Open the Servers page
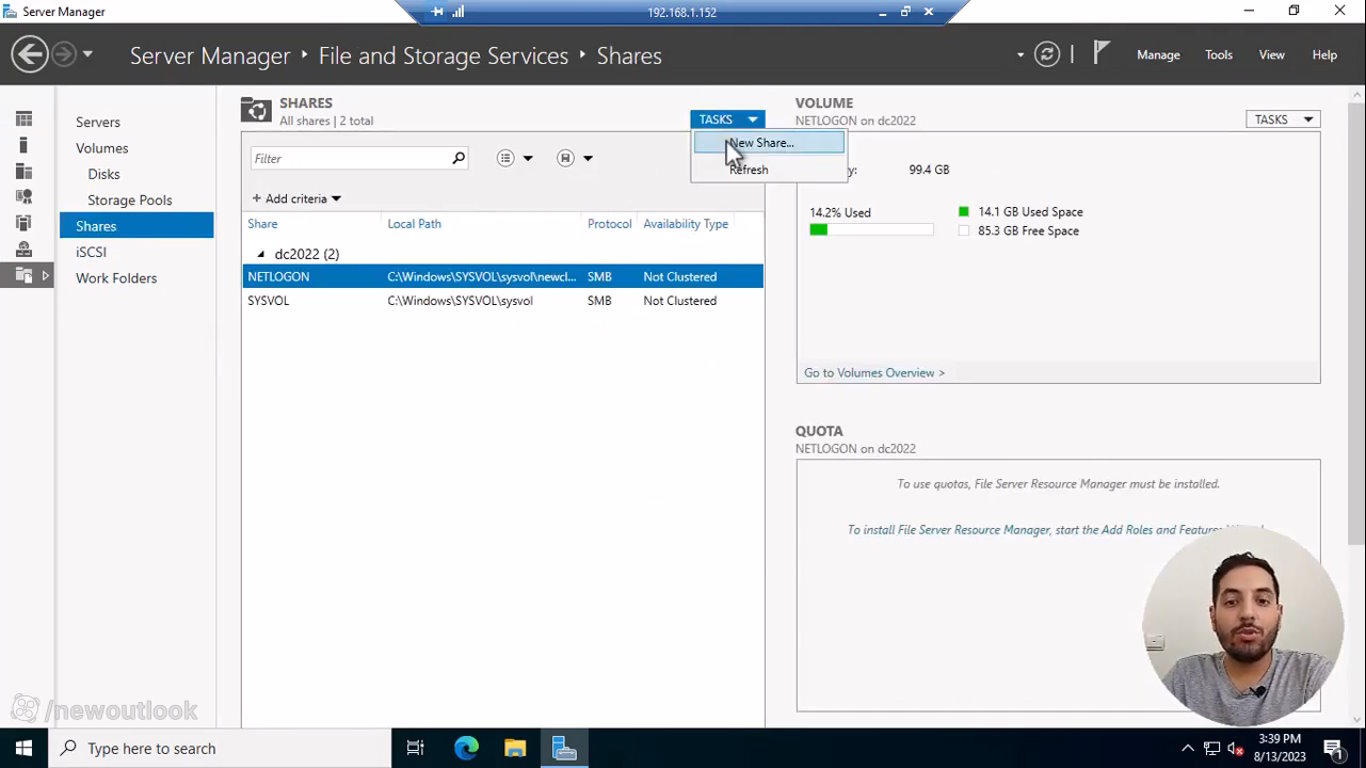This screenshot has width=1366, height=768. click(98, 122)
